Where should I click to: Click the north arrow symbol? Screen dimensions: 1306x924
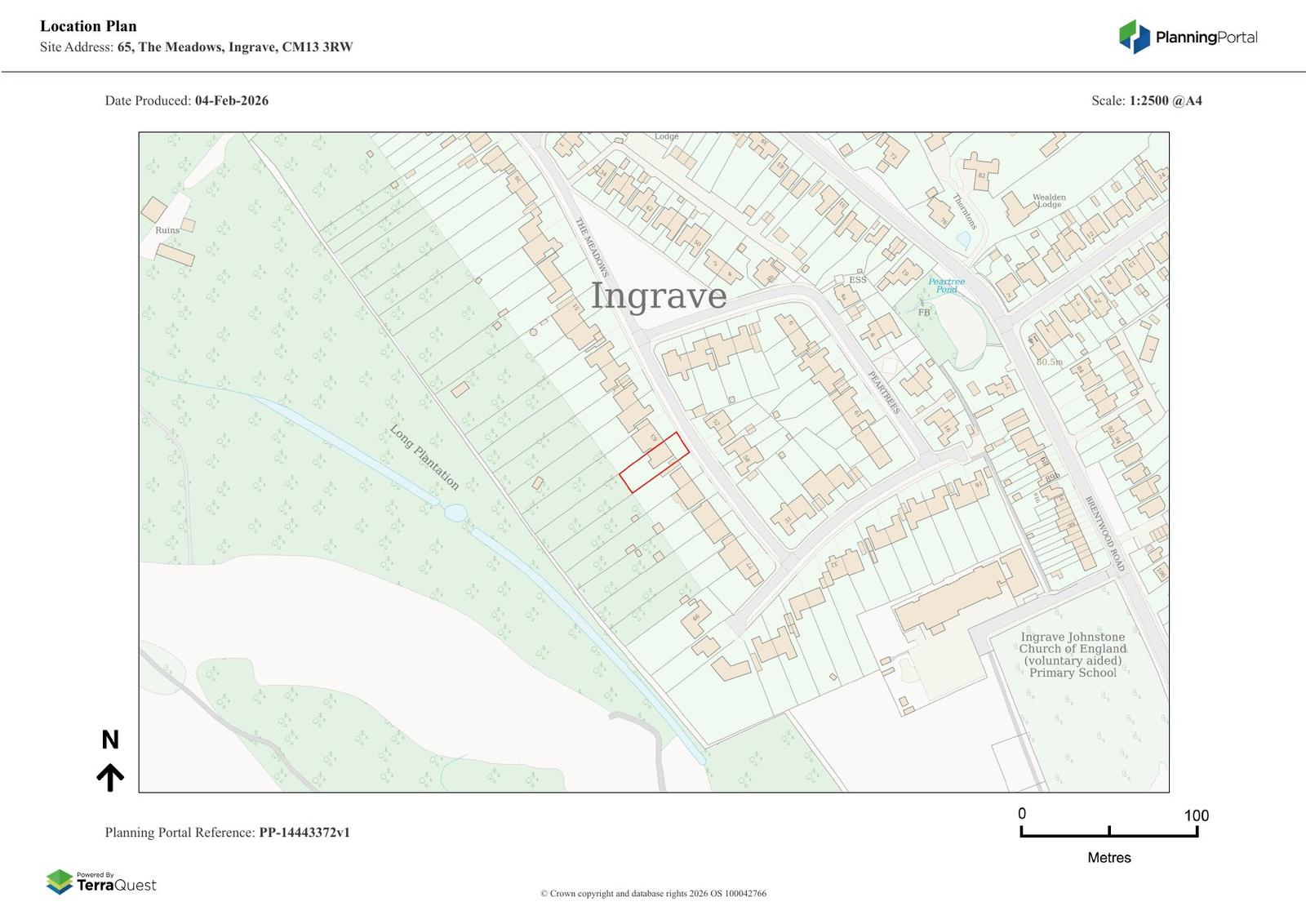coord(110,777)
